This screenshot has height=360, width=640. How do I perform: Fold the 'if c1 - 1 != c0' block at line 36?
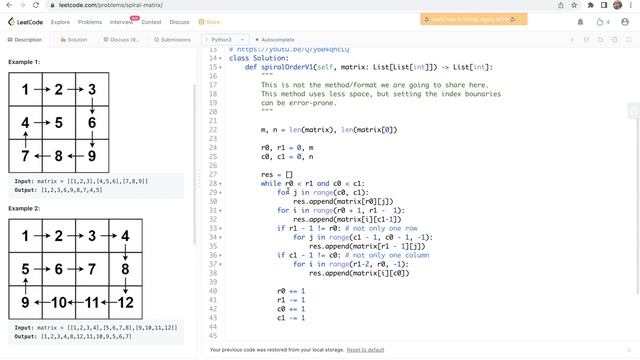221,256
